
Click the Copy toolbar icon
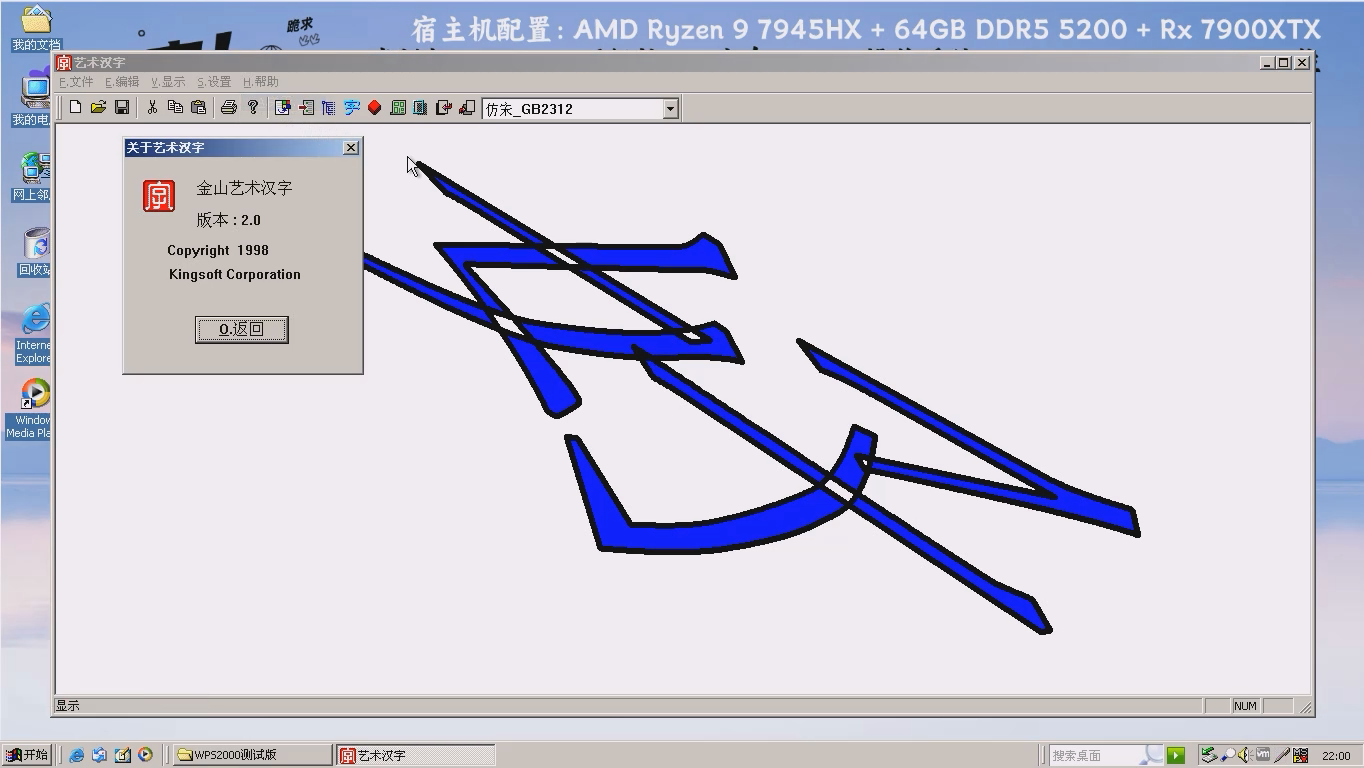click(x=175, y=108)
